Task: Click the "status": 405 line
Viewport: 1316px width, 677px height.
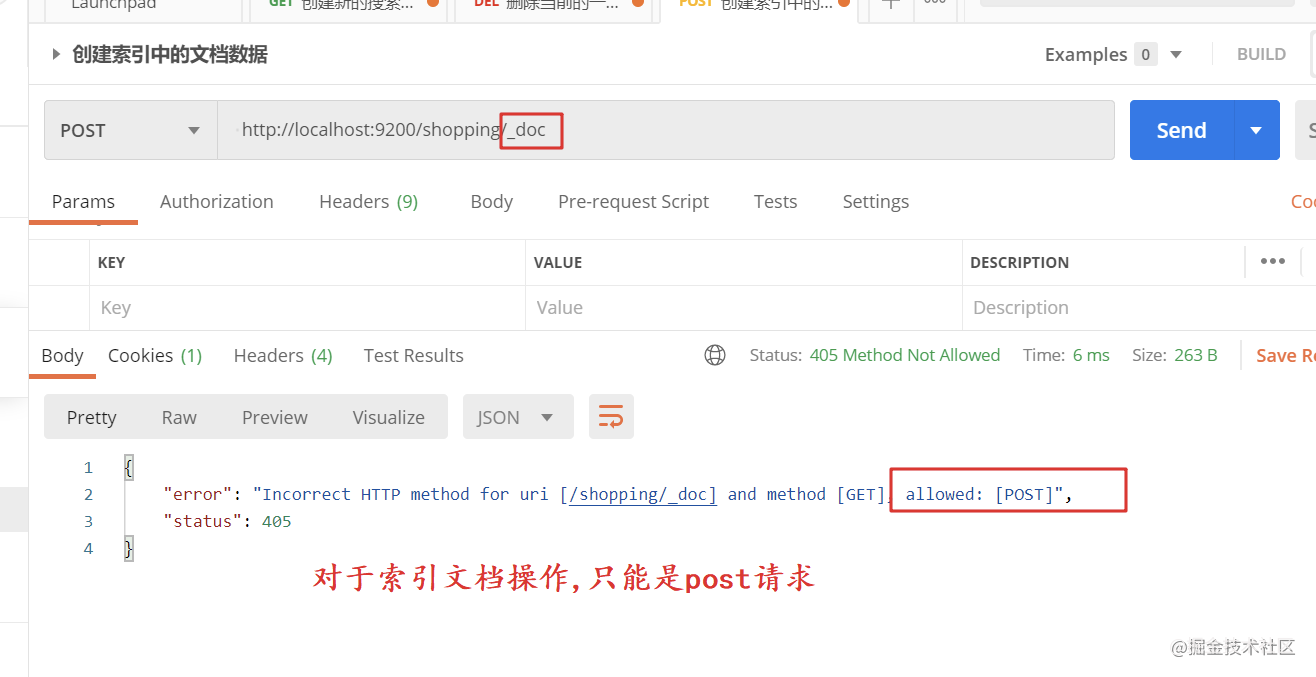Action: pyautogui.click(x=227, y=521)
